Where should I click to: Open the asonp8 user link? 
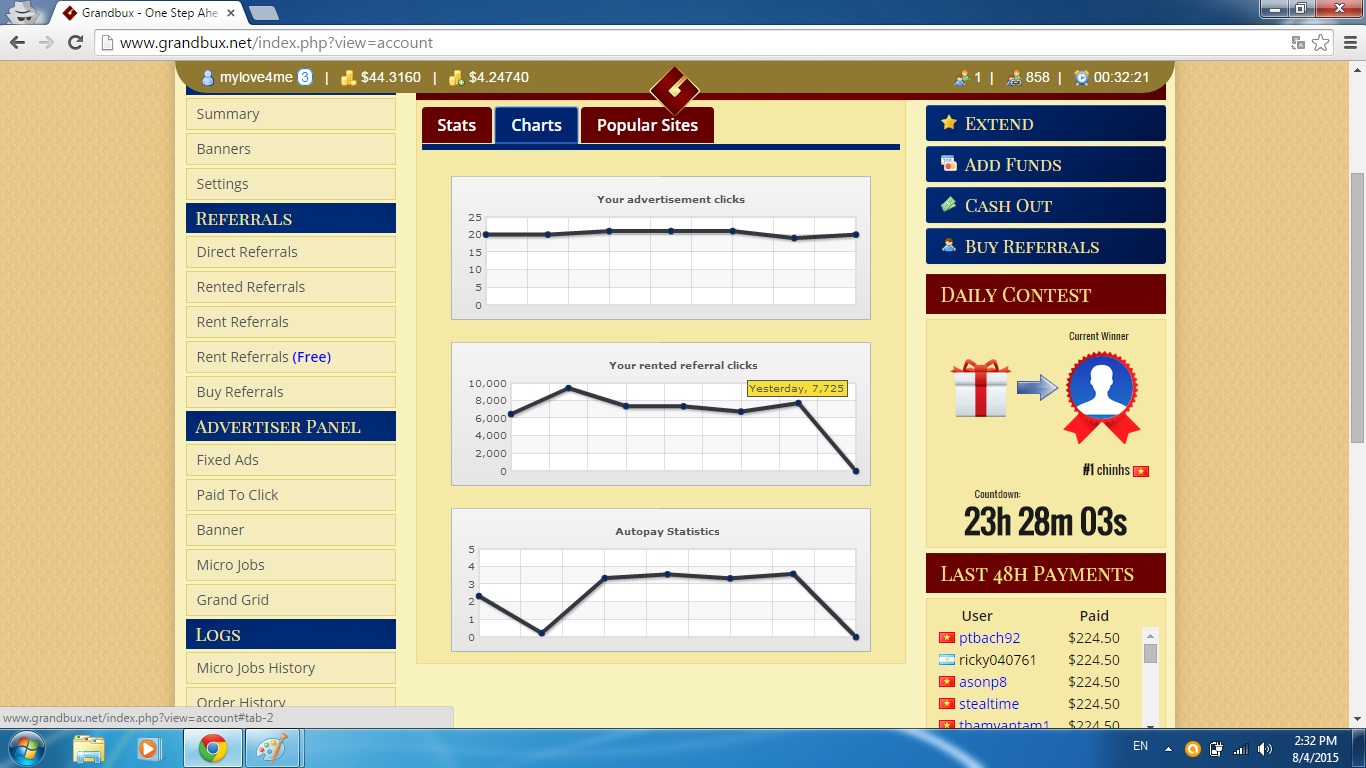click(x=983, y=682)
